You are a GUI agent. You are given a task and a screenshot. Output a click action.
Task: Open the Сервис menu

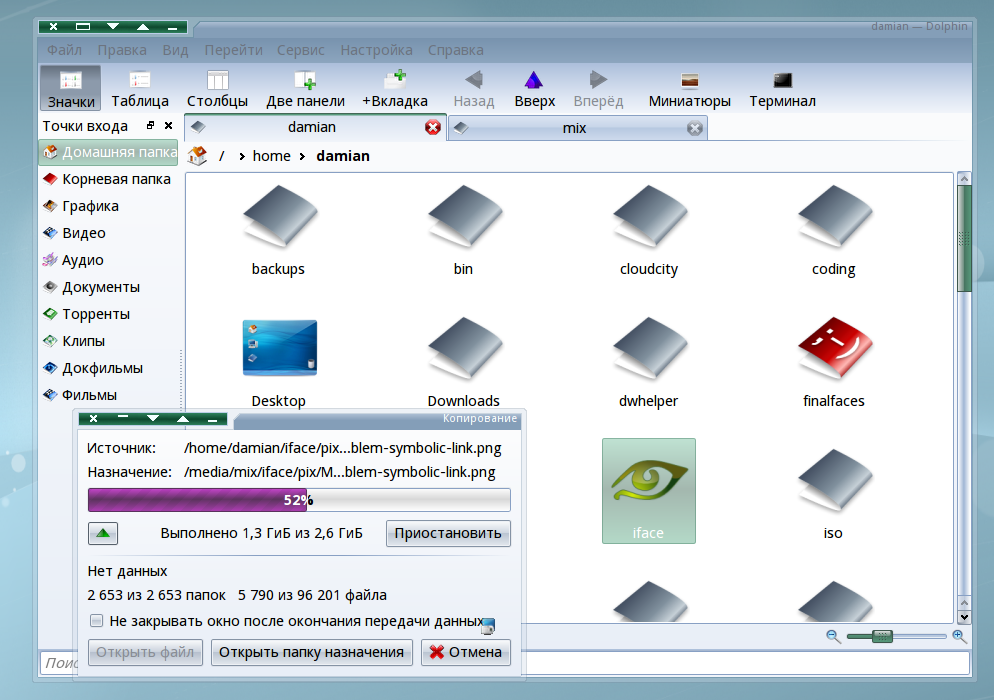pos(300,50)
